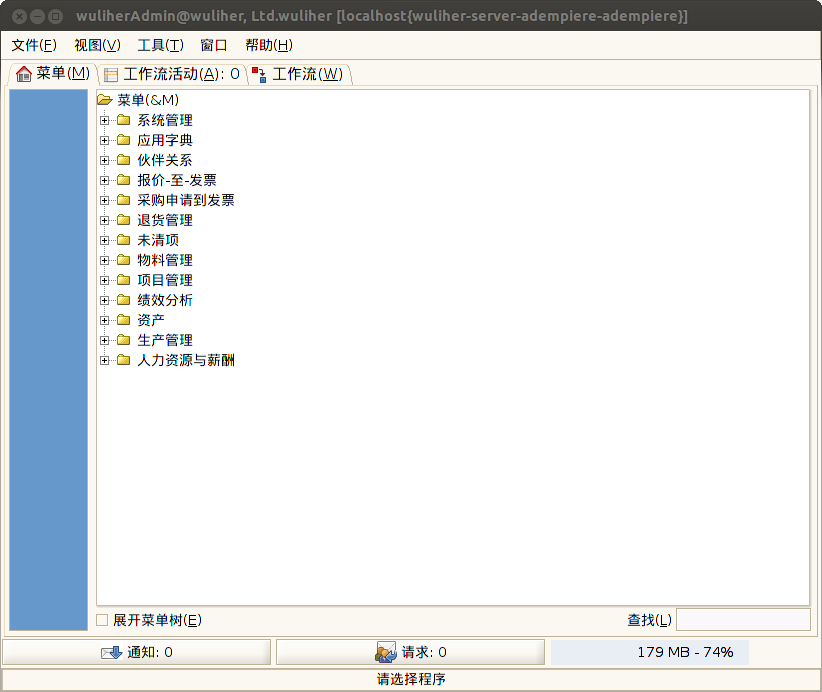This screenshot has height=692, width=822.
Task: Expand the 生产管理 tree node
Action: [105, 340]
